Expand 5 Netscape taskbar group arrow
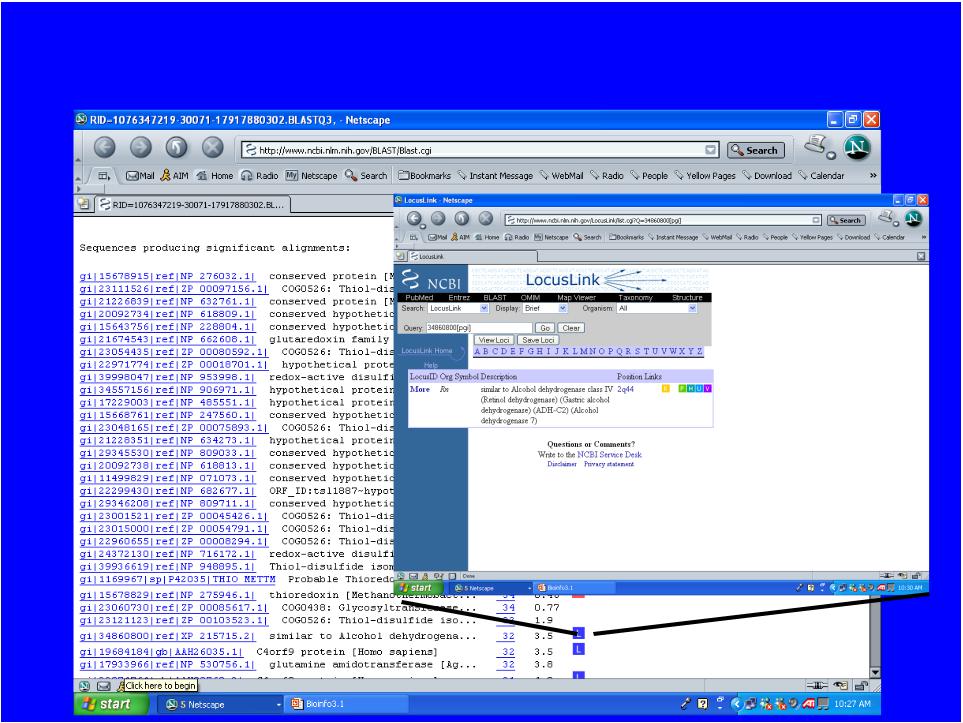This screenshot has height=723, width=963. (x=279, y=705)
